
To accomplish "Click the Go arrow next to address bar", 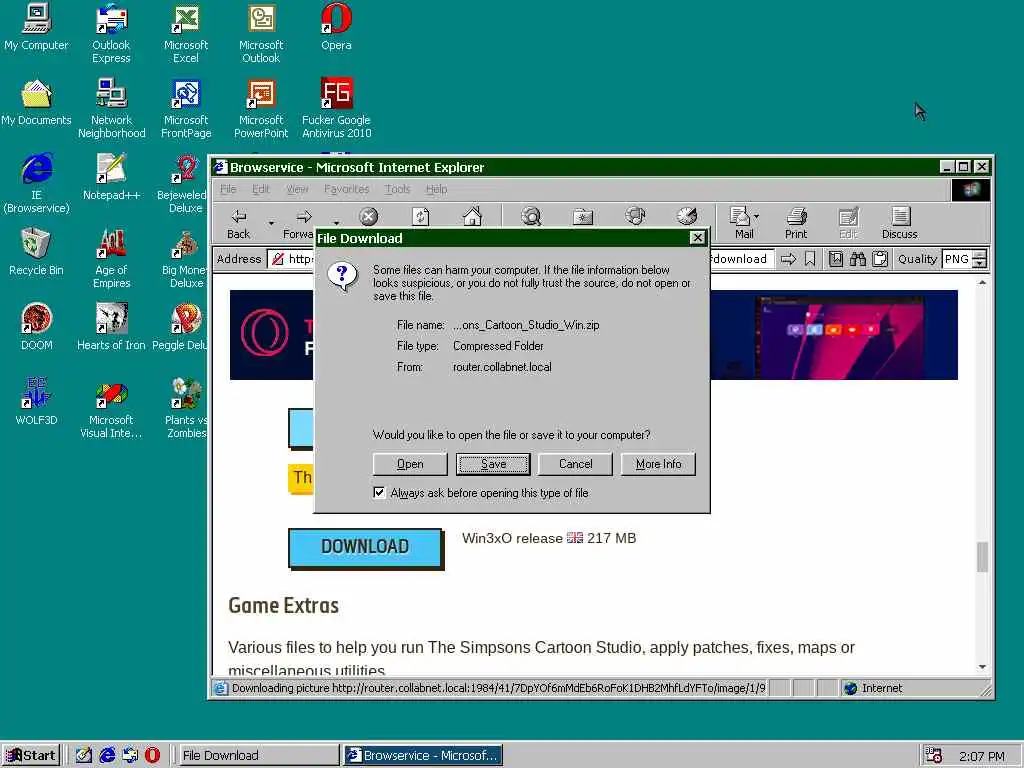I will click(788, 259).
